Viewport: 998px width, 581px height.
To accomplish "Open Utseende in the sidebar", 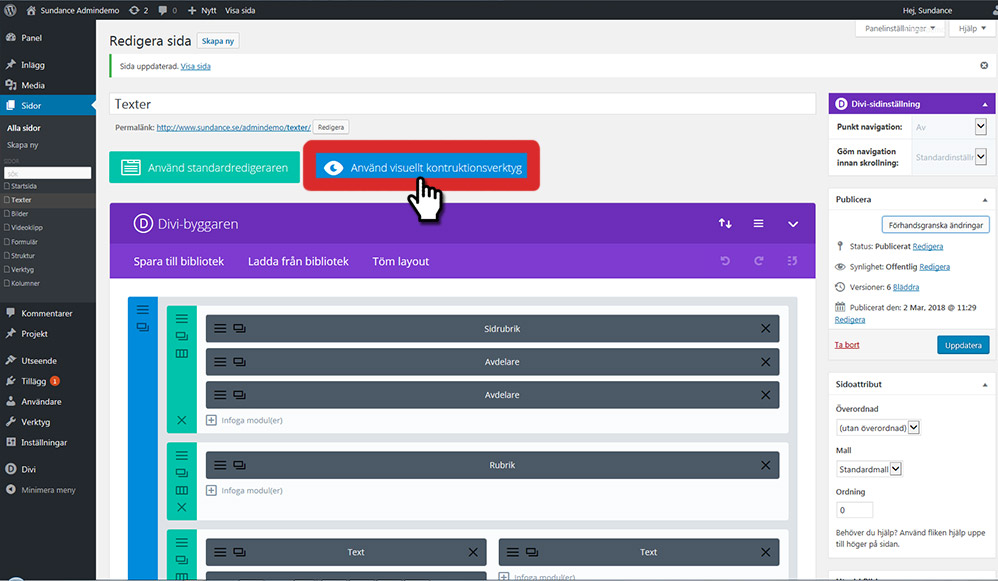I will pyautogui.click(x=39, y=360).
